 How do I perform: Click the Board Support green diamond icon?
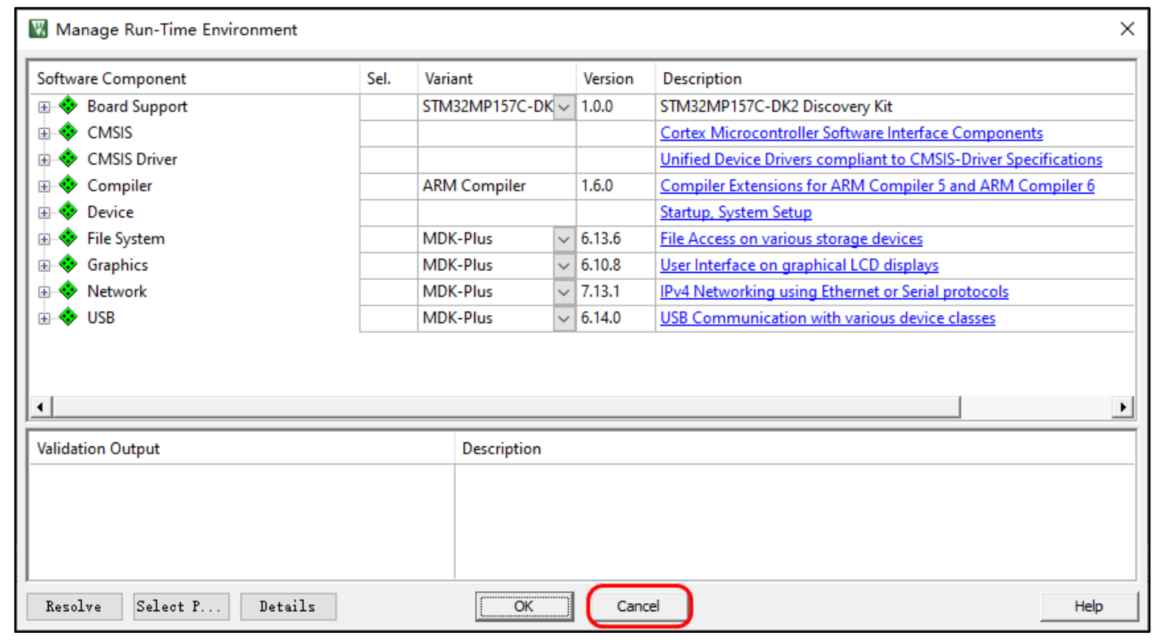[68, 106]
